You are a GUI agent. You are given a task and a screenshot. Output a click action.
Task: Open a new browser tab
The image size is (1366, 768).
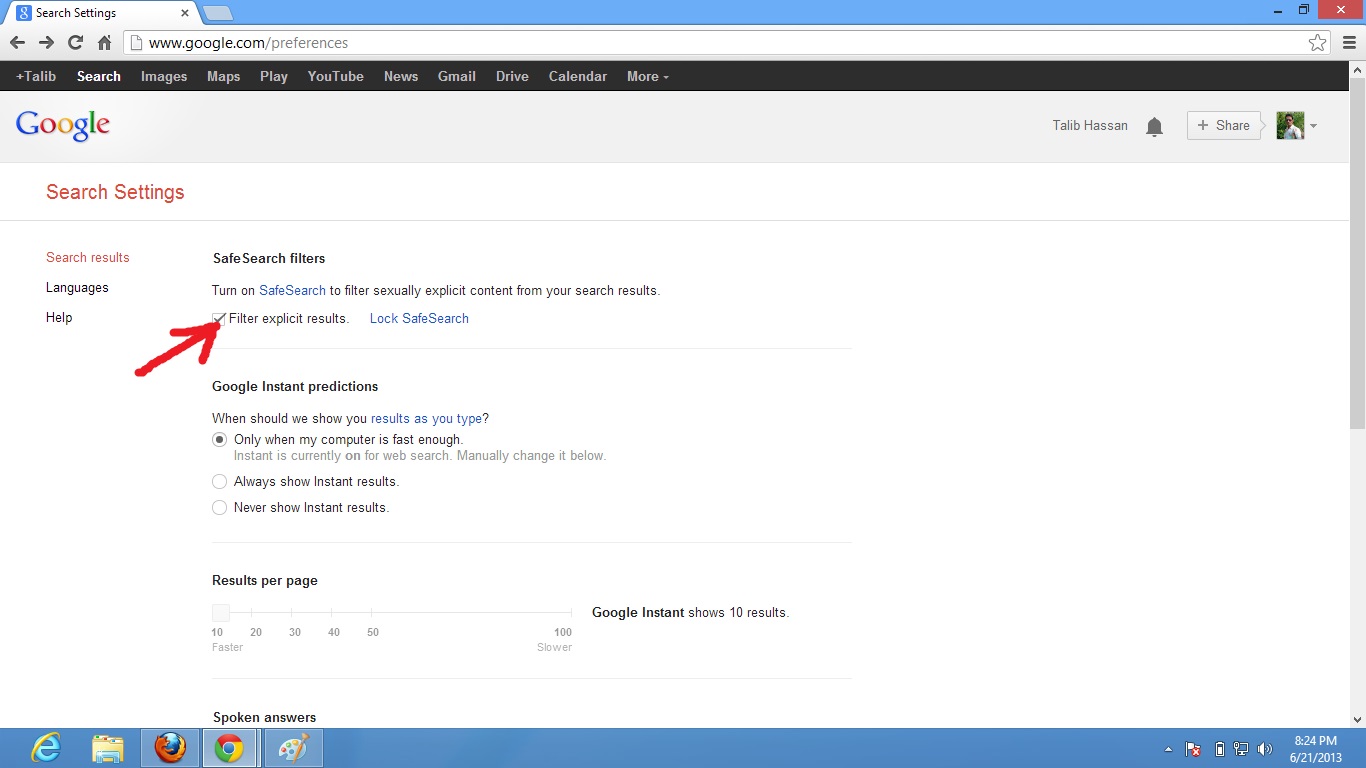click(217, 14)
